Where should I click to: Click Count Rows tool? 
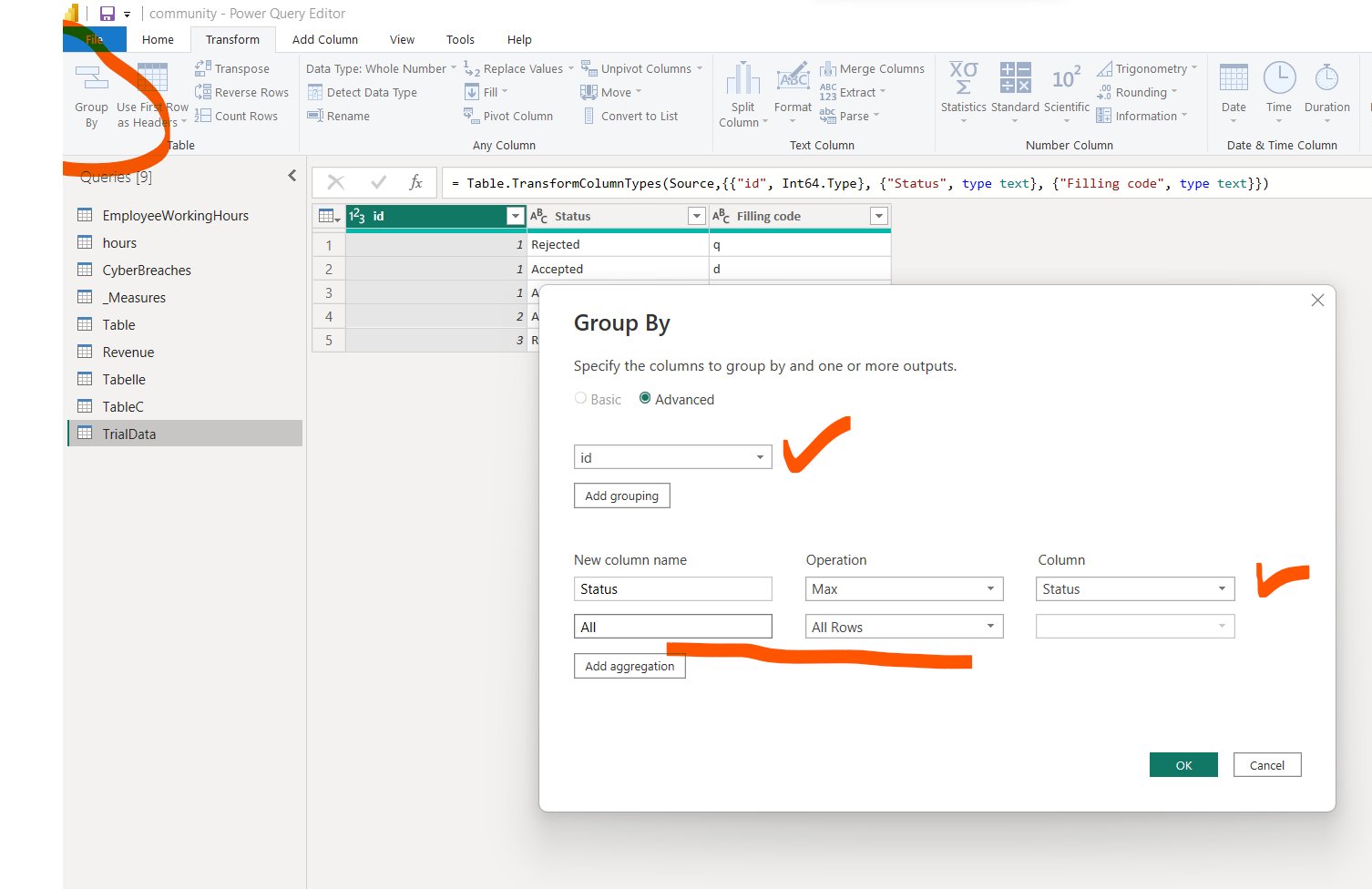[x=236, y=116]
